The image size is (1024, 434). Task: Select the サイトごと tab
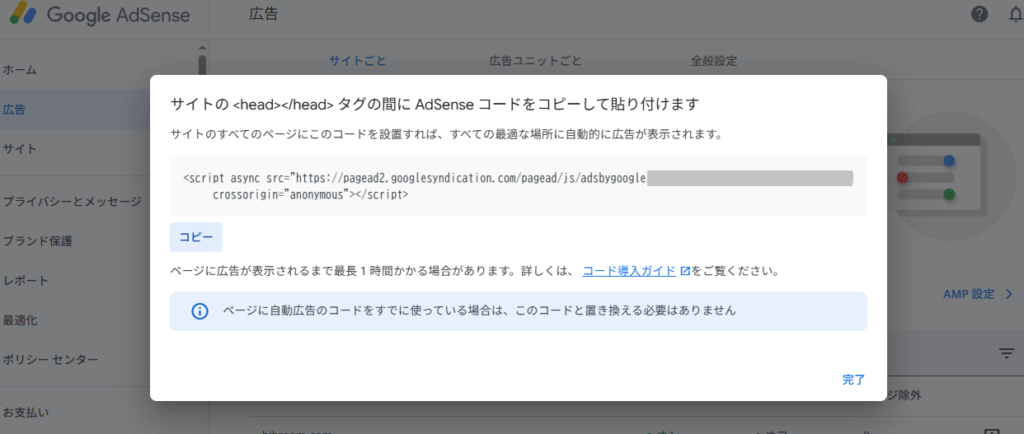357,61
